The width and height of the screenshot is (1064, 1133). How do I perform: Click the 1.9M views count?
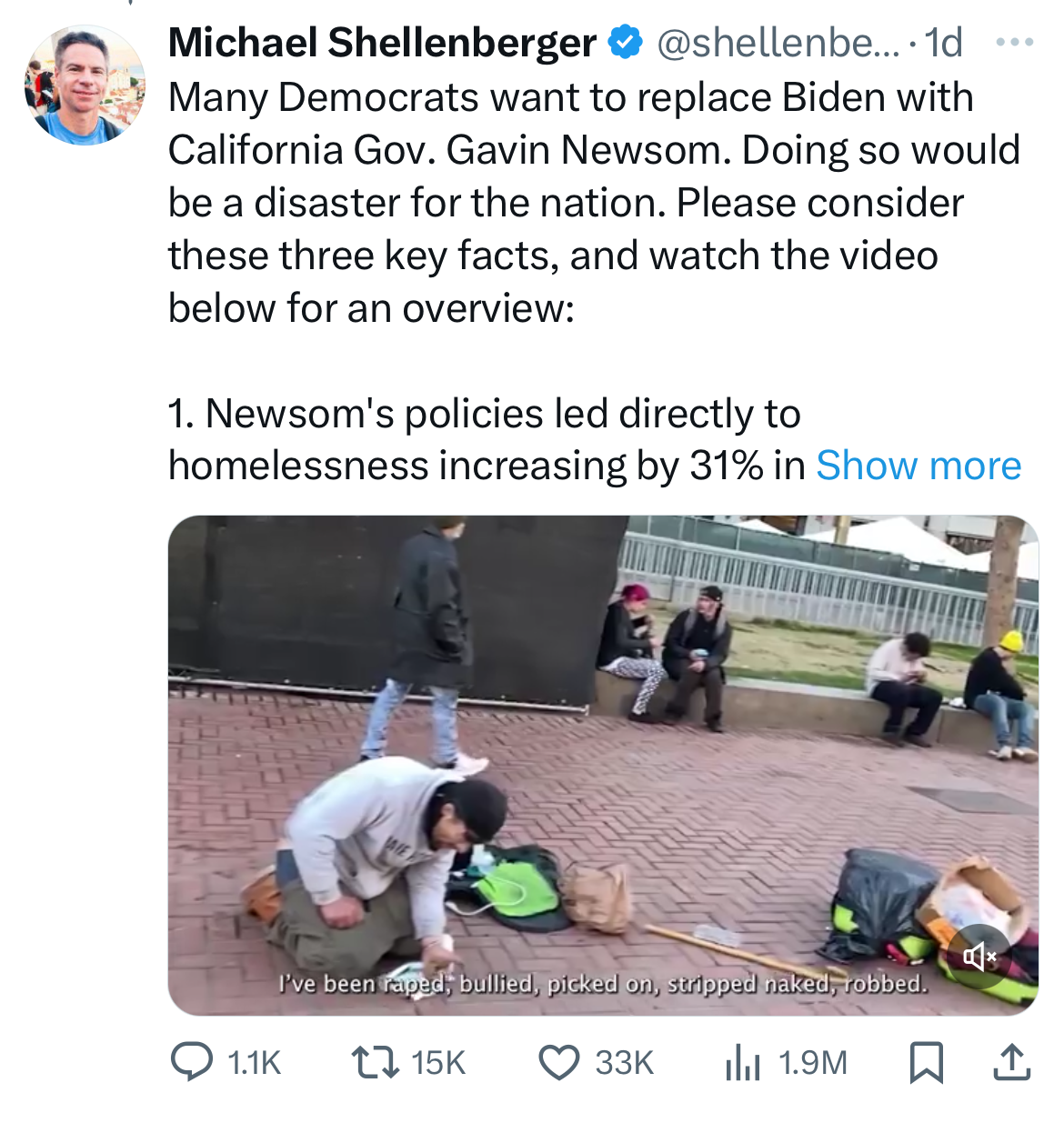(x=813, y=1062)
